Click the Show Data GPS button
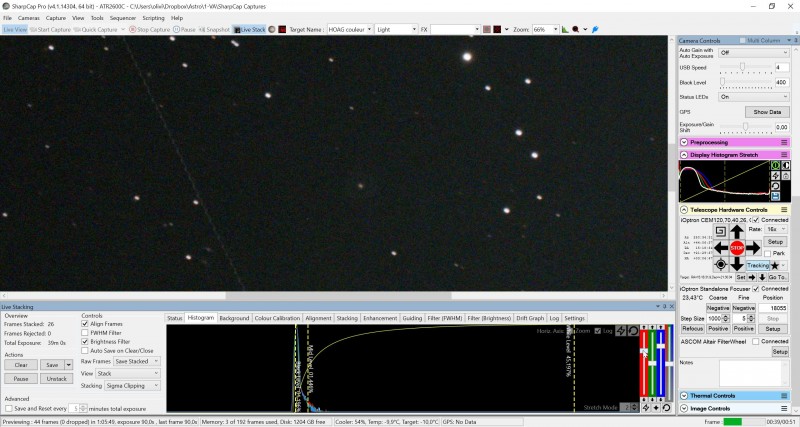The width and height of the screenshot is (800, 427). [767, 112]
